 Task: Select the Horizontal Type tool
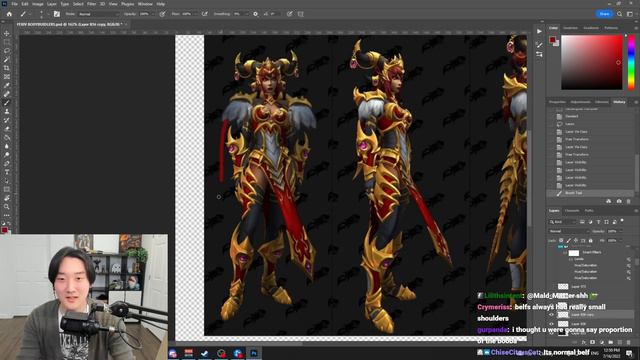[x=7, y=172]
